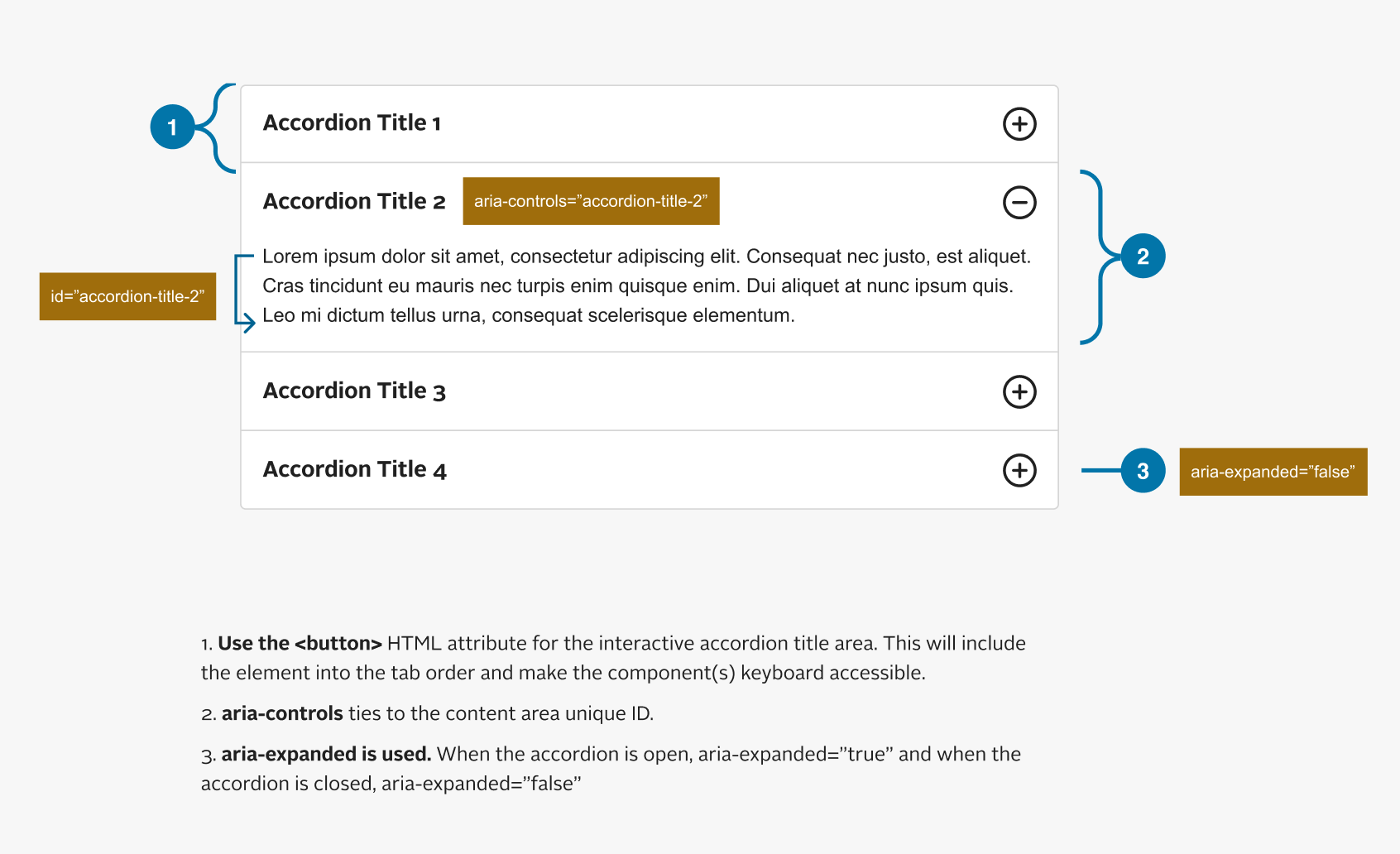Click the blue annotation marker 2
Image resolution: width=1400 pixels, height=854 pixels.
[x=1143, y=256]
